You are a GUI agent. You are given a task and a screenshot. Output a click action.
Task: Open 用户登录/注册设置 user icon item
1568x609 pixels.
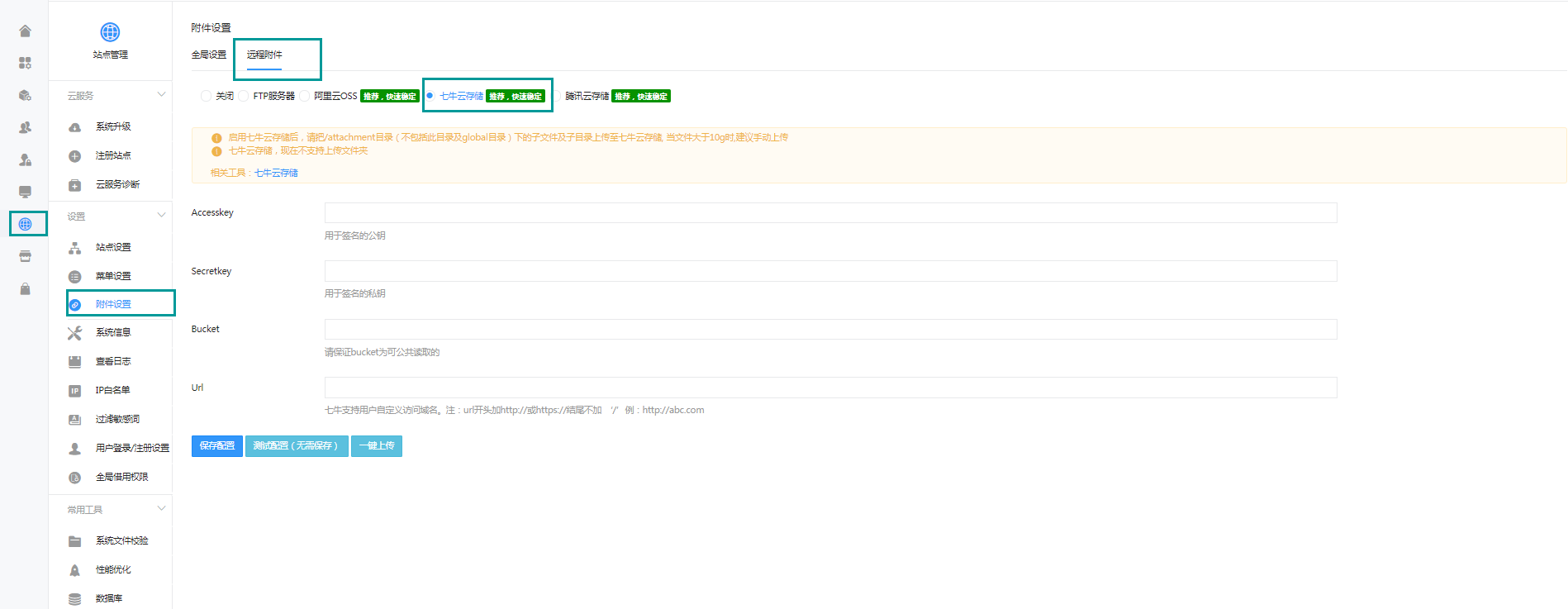pos(74,449)
